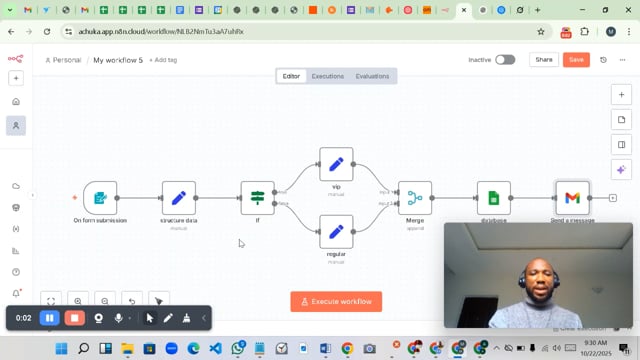Viewport: 640px width, 360px height.
Task: Add a tag to the workflow
Action: [x=163, y=60]
